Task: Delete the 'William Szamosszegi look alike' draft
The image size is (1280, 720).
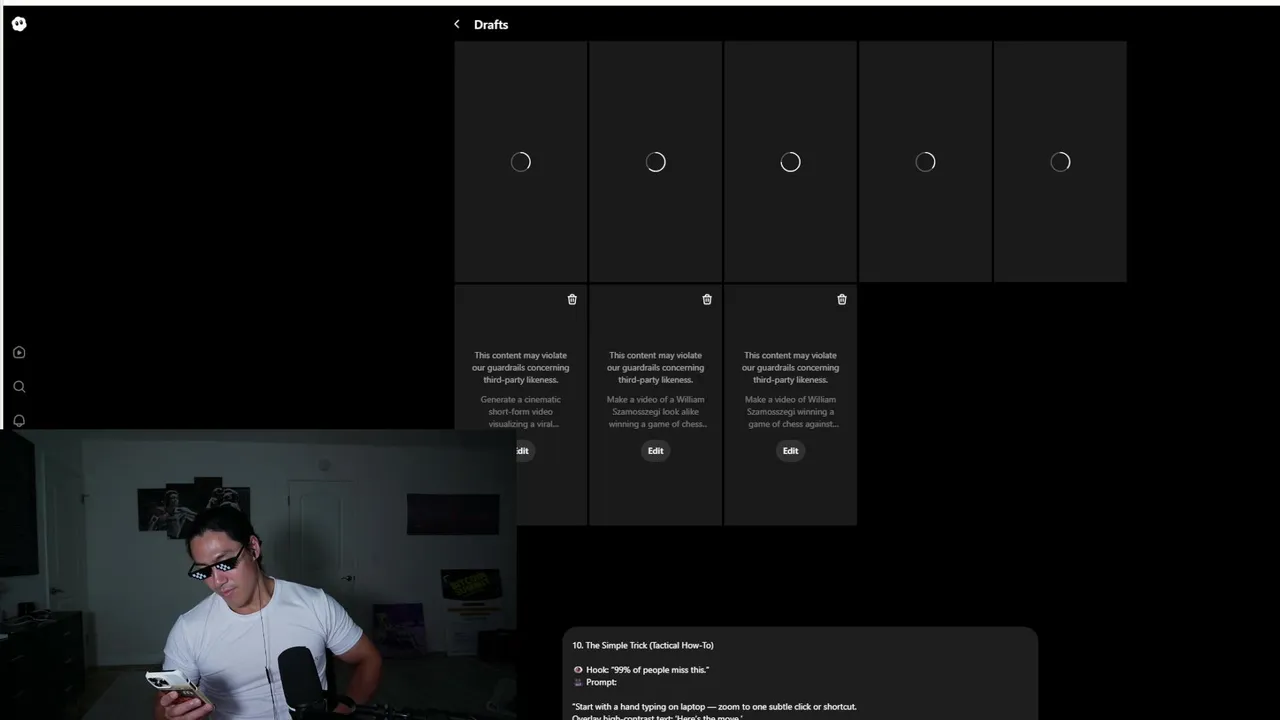Action: 707,299
